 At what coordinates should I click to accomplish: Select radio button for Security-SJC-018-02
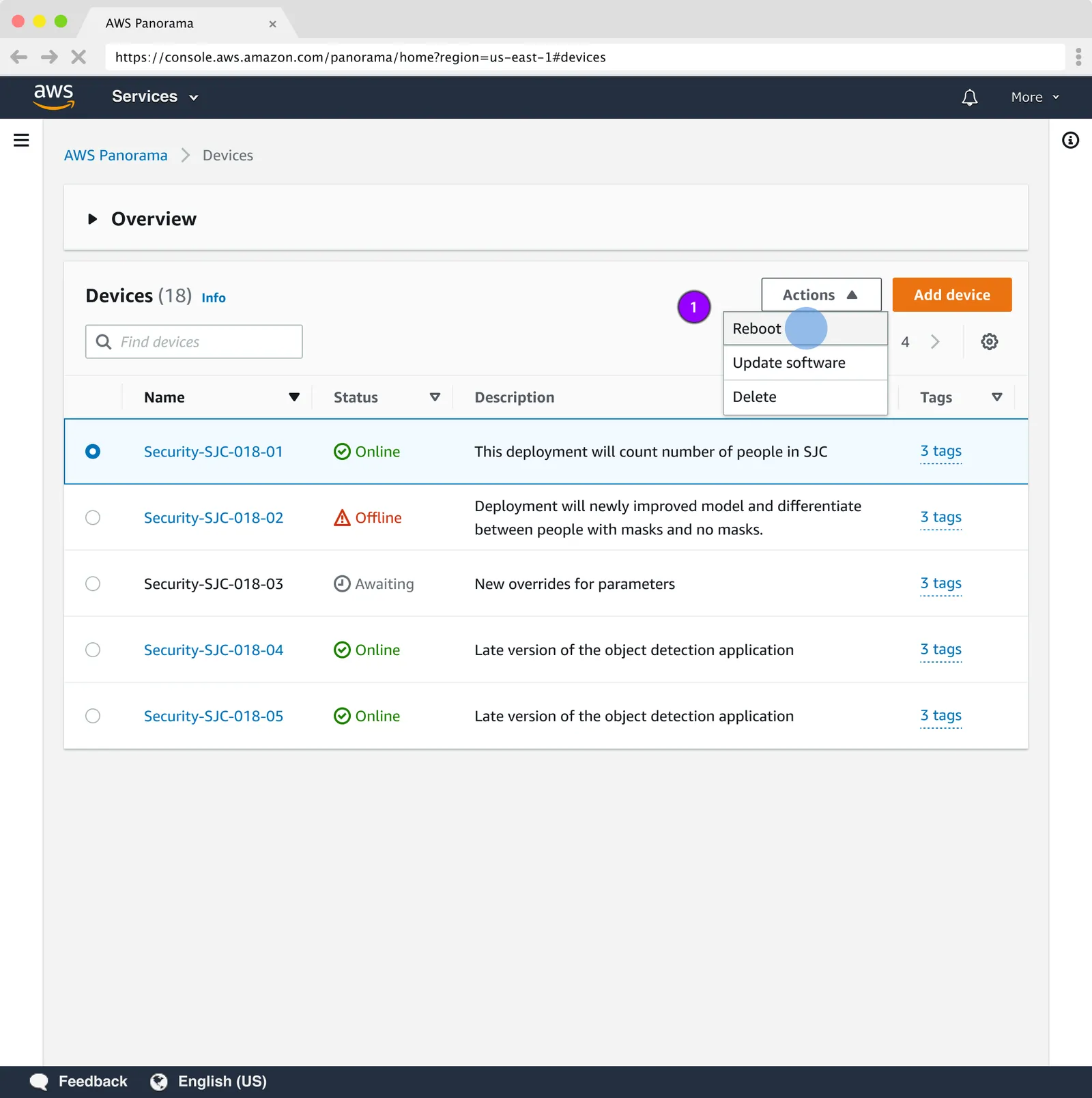93,518
